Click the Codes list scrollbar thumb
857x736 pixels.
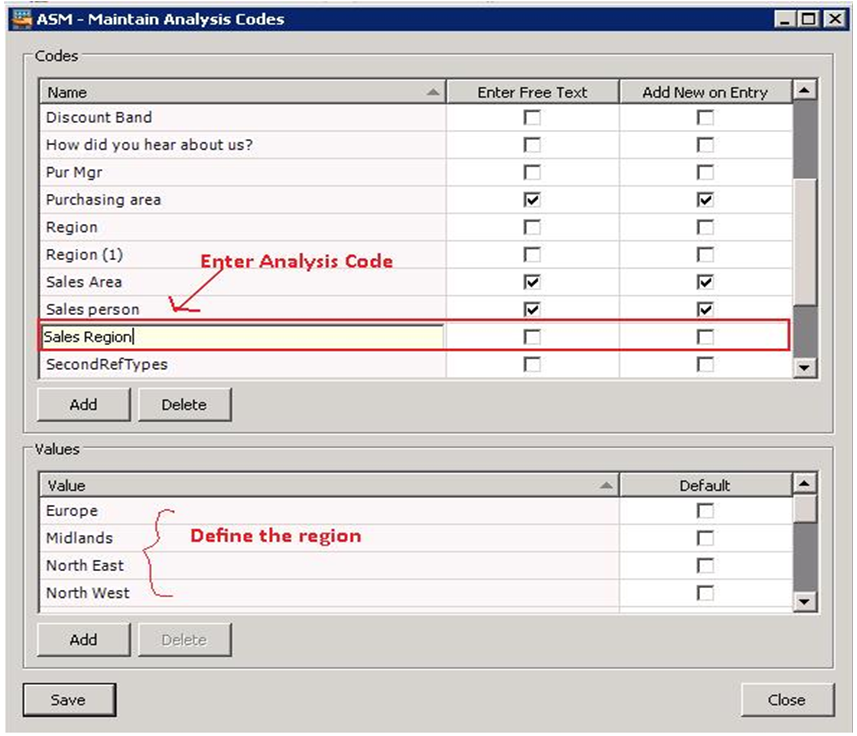805,241
